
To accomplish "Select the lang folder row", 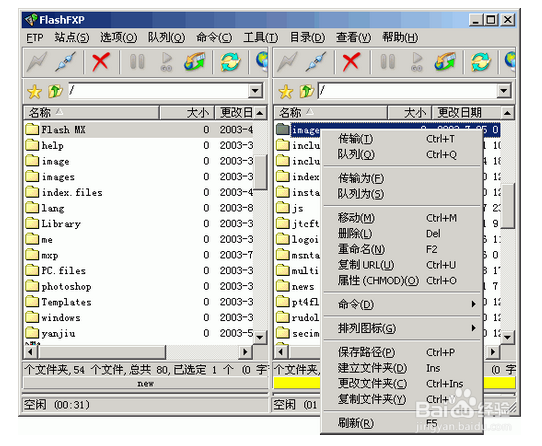I will 139,208.
